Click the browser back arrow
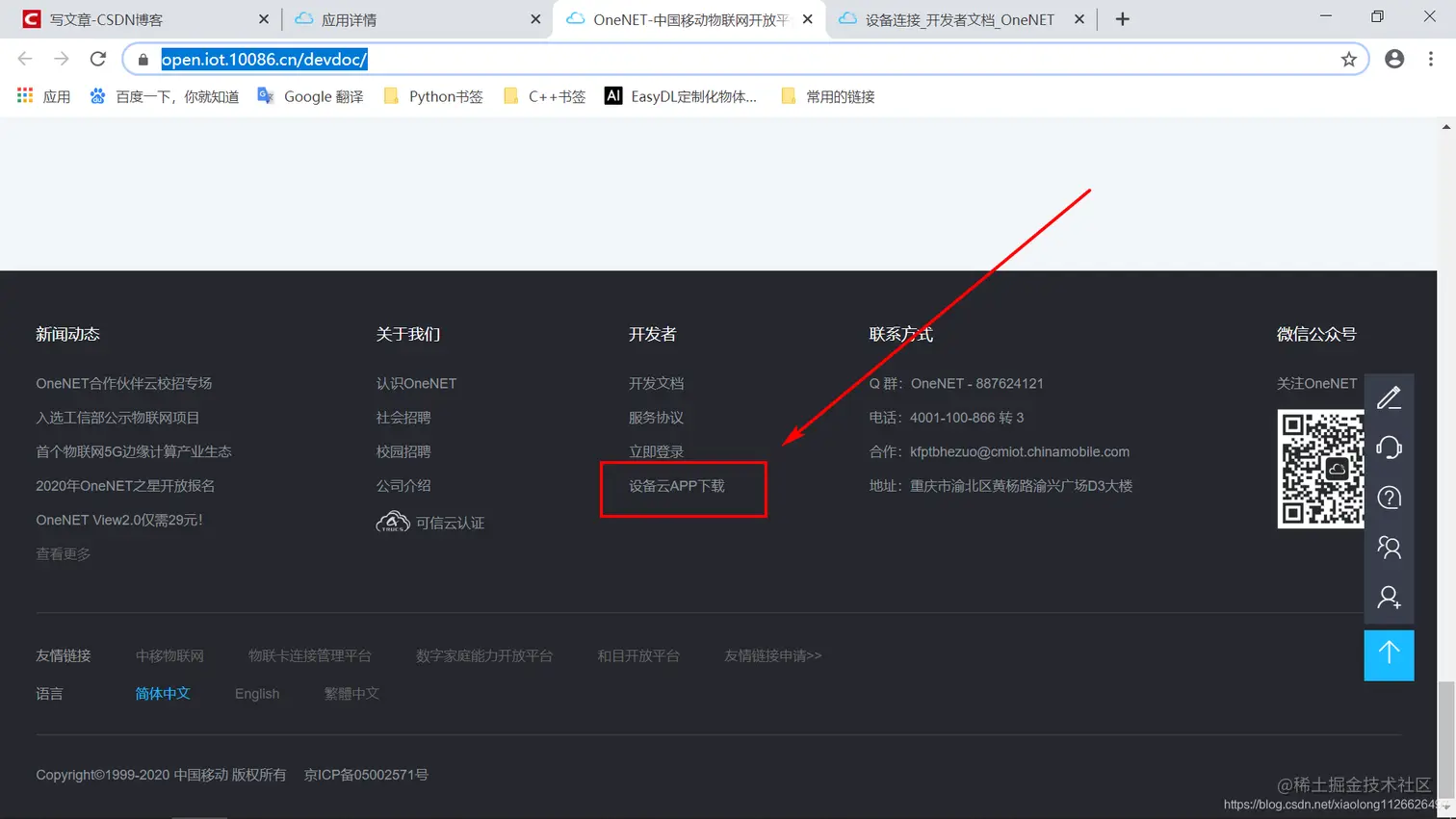The image size is (1456, 819). click(x=25, y=59)
